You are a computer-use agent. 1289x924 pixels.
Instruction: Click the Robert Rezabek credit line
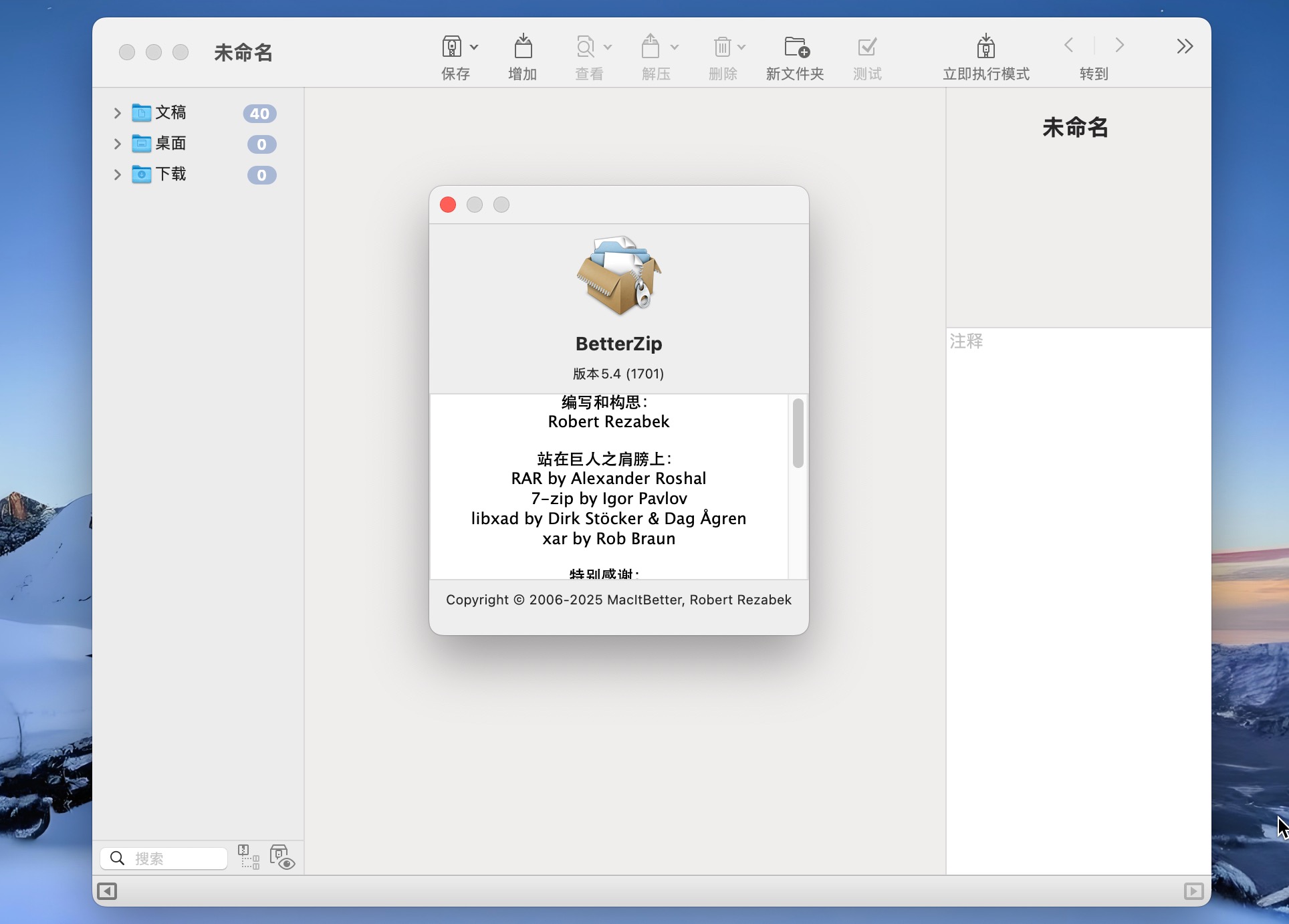coord(608,422)
